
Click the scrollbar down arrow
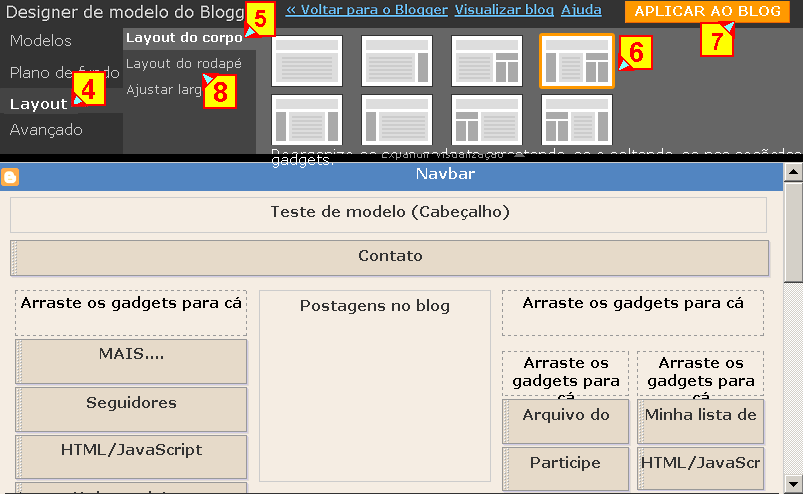click(793, 483)
